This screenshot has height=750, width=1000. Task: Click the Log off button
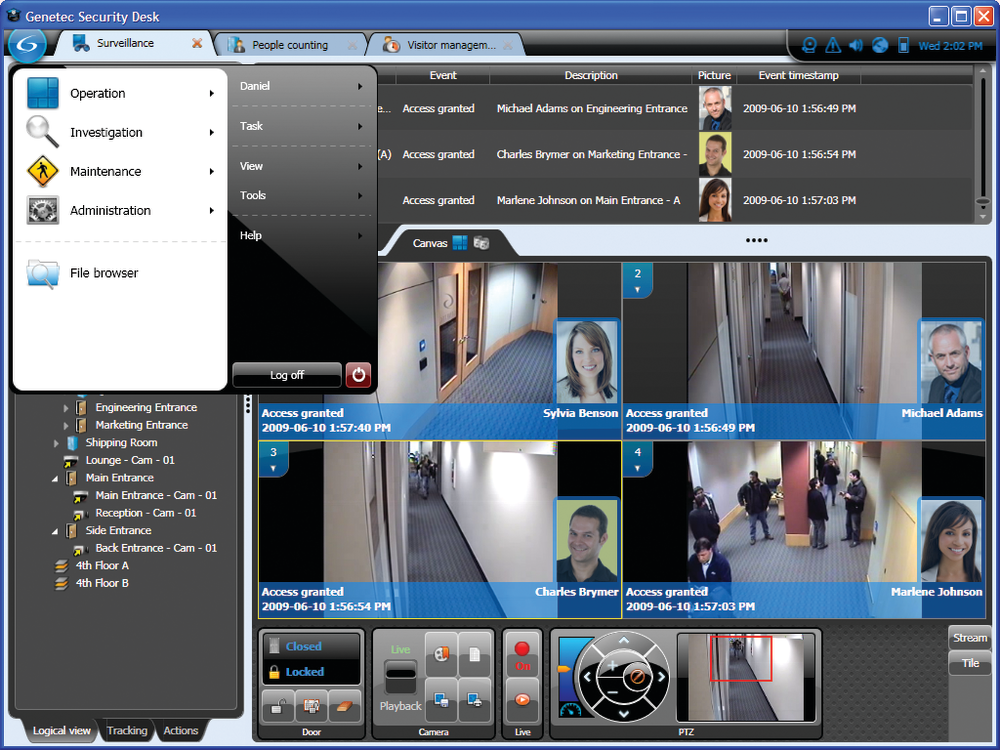[x=286, y=375]
